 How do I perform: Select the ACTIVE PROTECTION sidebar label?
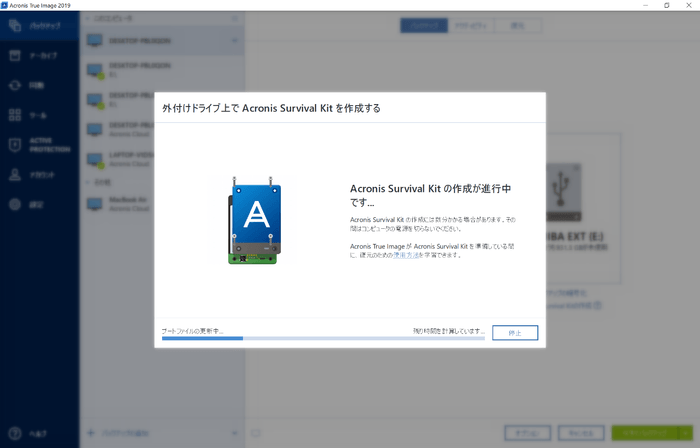point(50,145)
